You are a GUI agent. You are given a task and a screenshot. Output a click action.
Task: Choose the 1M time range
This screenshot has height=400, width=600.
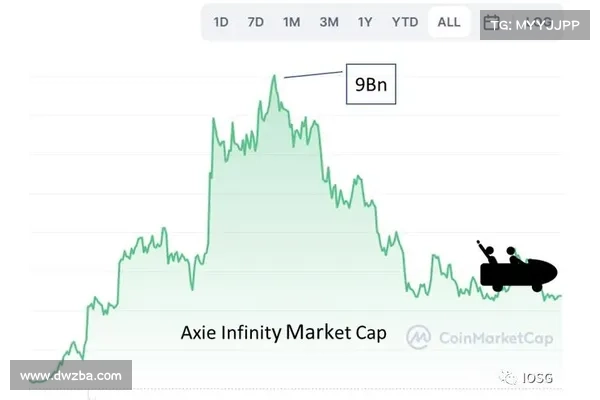coord(292,22)
